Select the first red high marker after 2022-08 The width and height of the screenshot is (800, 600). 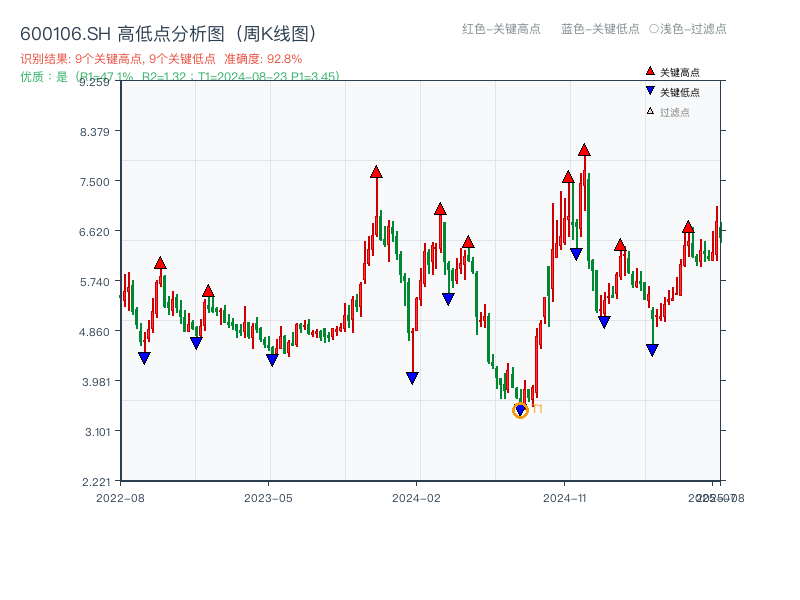pyautogui.click(x=159, y=264)
